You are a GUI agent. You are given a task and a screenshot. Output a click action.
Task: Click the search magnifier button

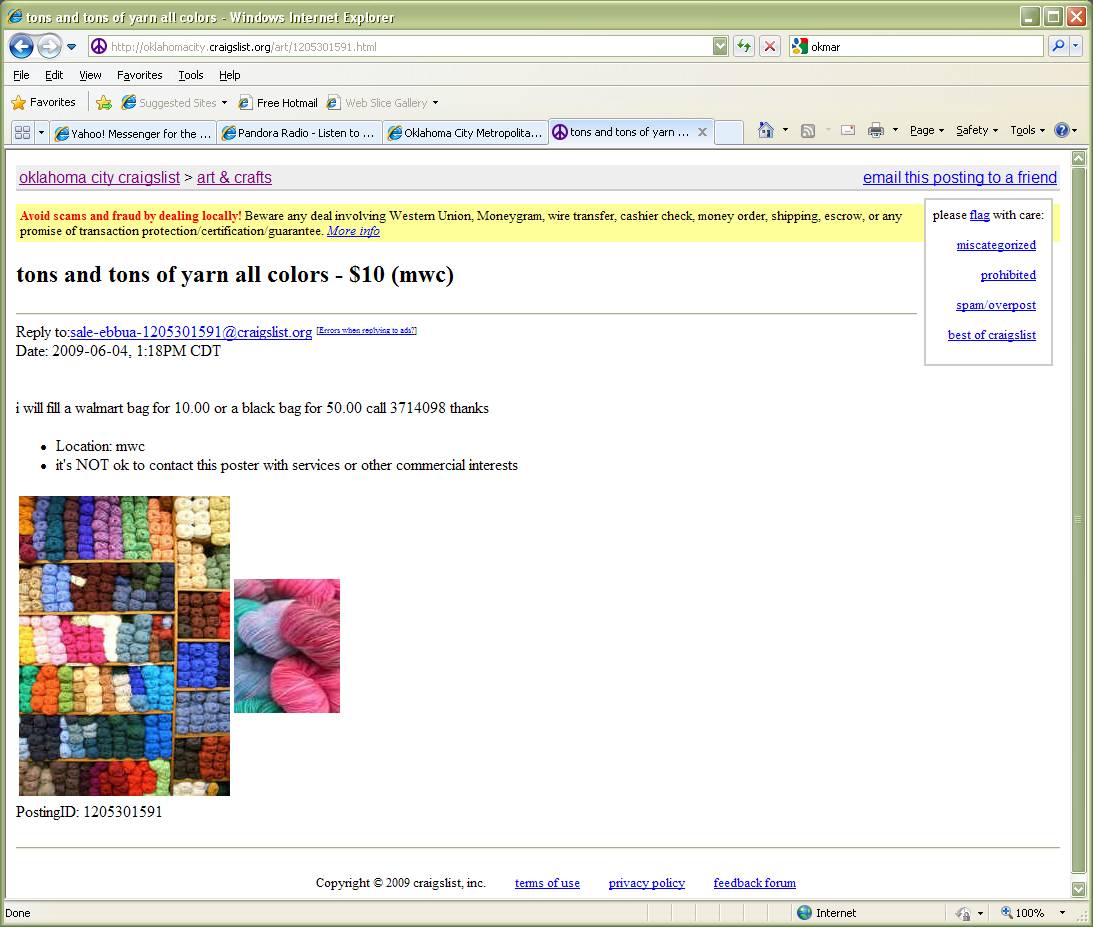pos(1057,46)
